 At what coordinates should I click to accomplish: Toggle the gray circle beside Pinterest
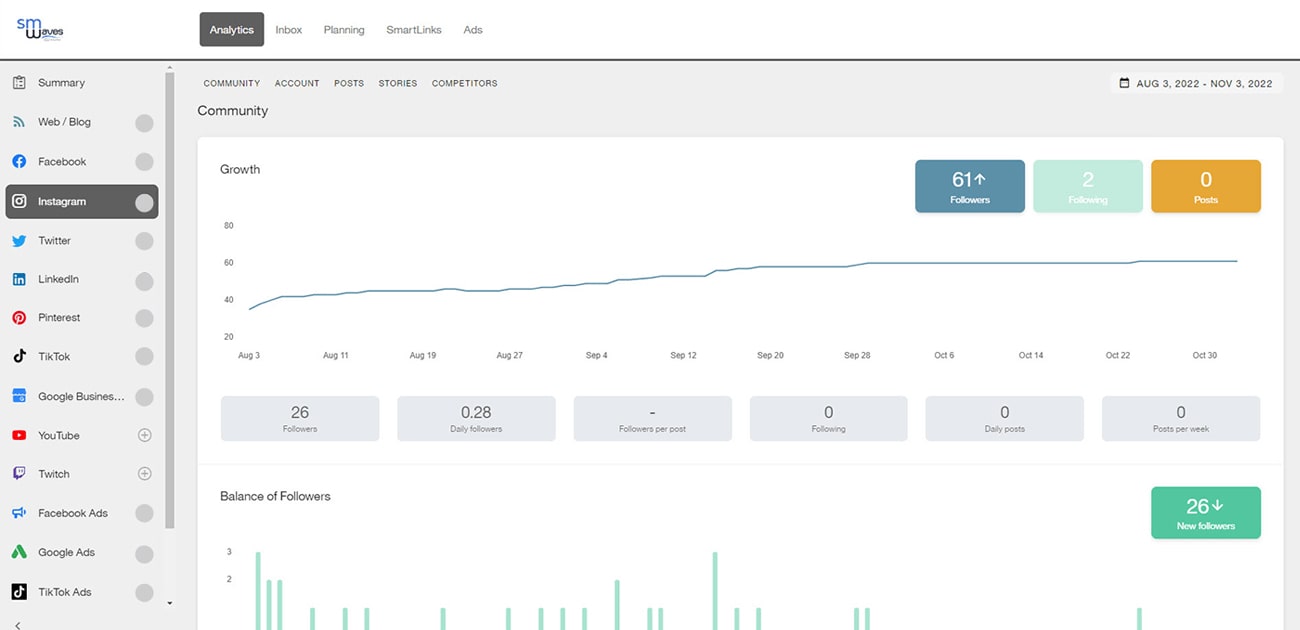[x=144, y=318]
